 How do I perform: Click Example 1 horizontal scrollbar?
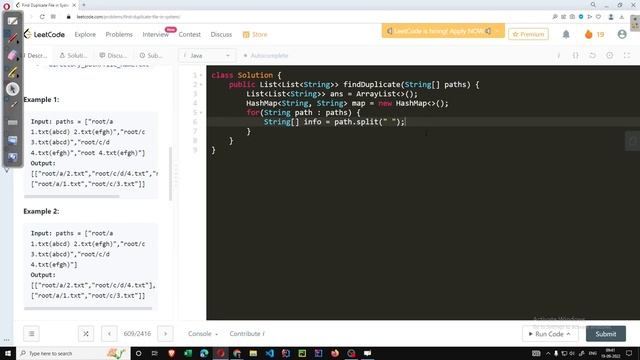pos(72,196)
